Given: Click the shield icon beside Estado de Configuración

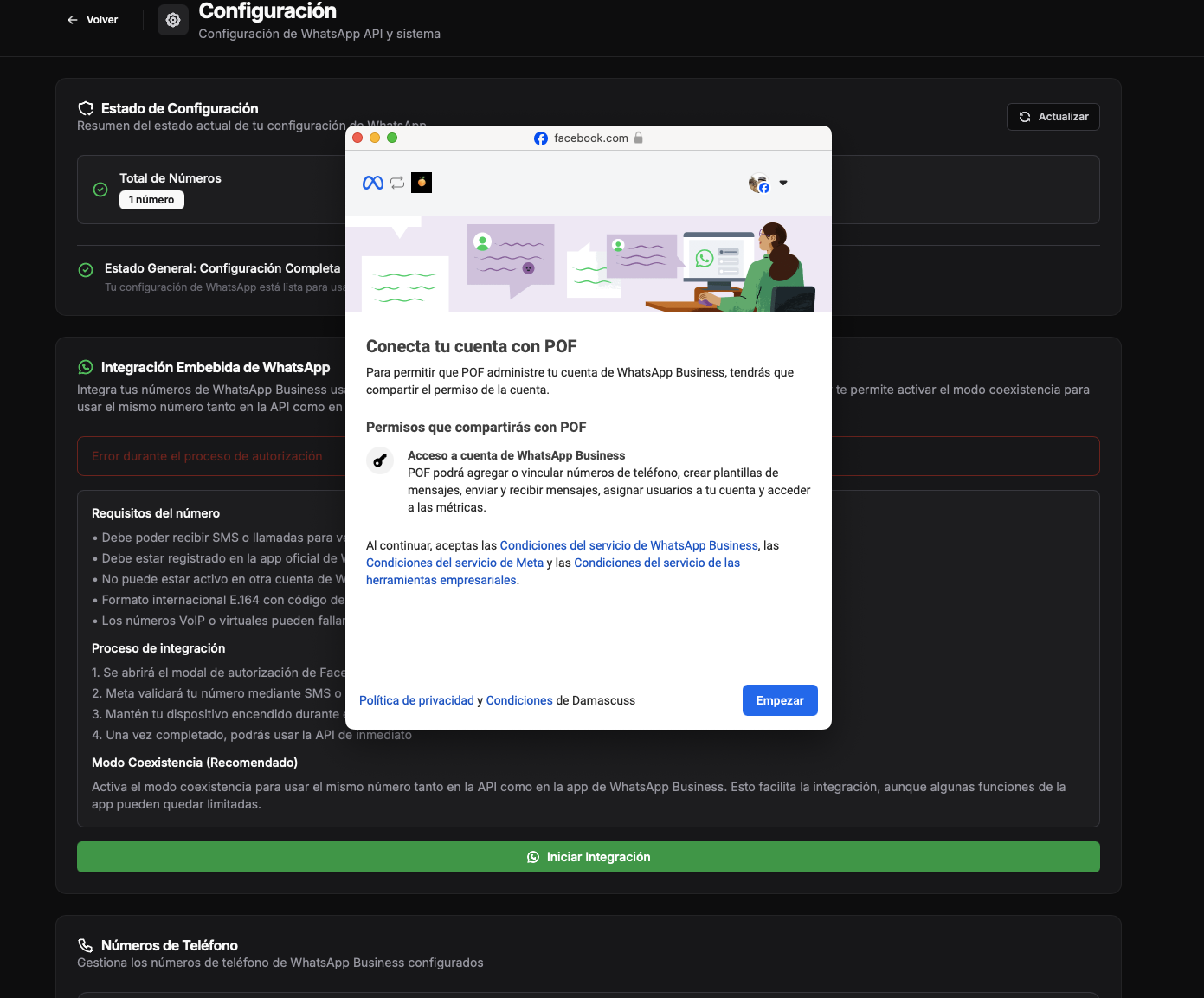Looking at the screenshot, I should click(86, 108).
